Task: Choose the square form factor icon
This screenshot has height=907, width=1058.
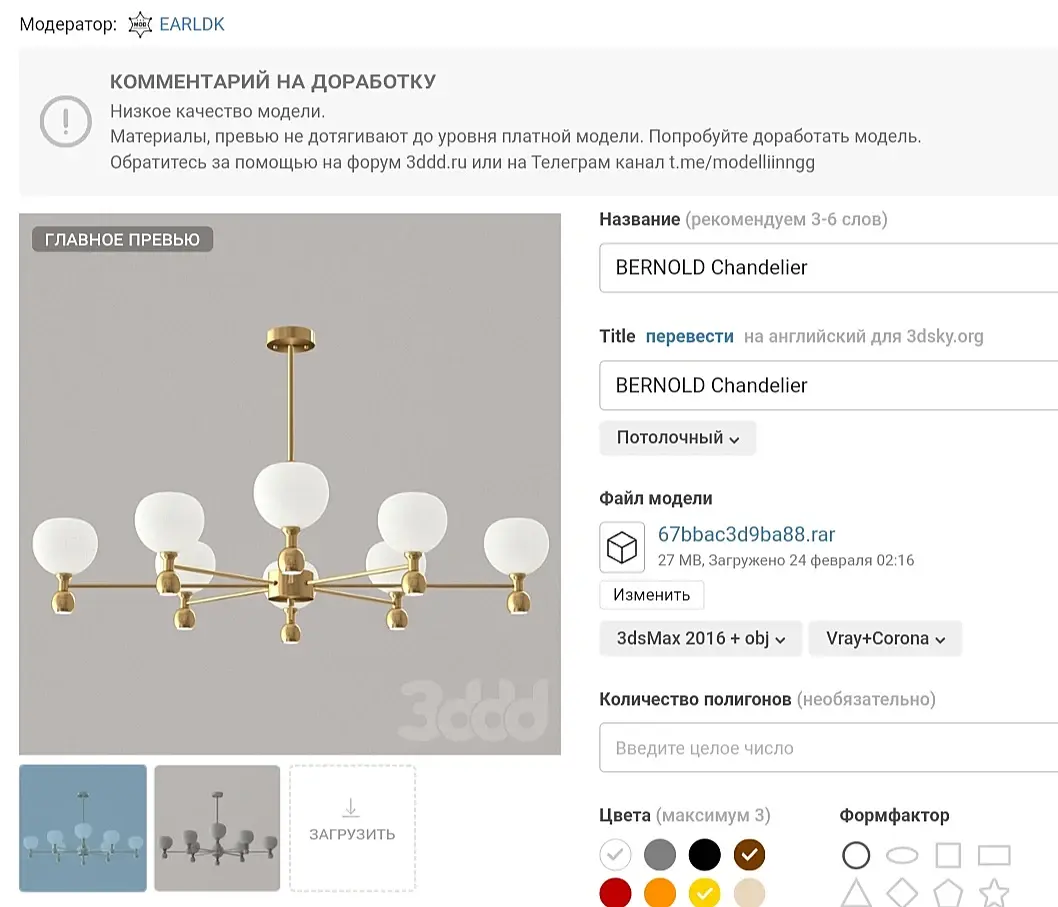Action: point(948,856)
